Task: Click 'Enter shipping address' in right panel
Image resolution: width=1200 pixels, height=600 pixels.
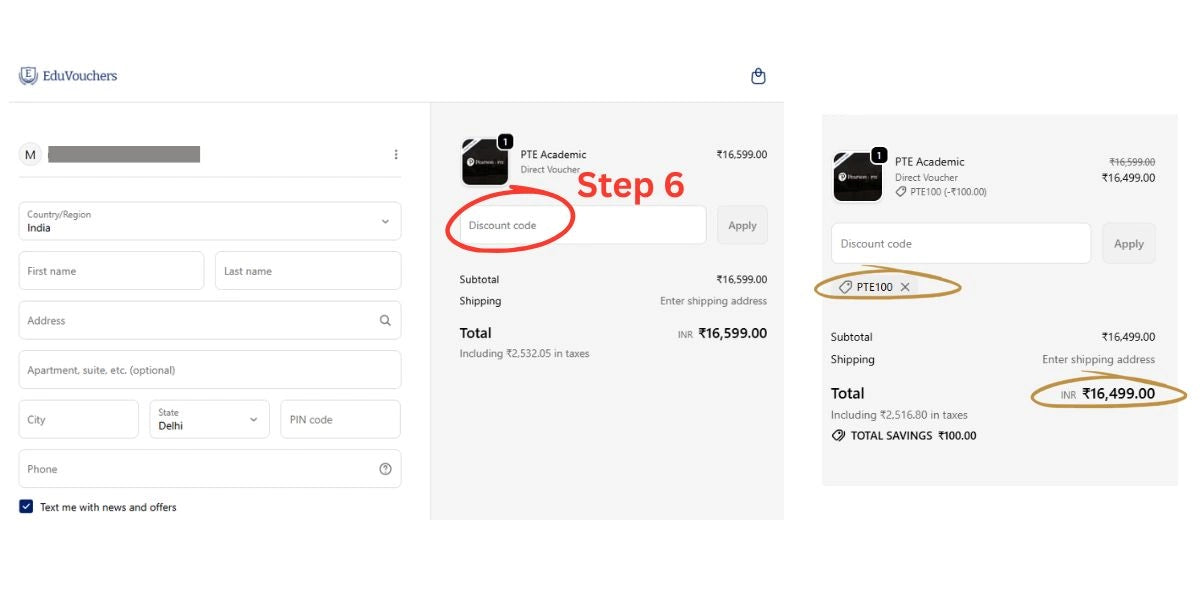Action: (1098, 359)
